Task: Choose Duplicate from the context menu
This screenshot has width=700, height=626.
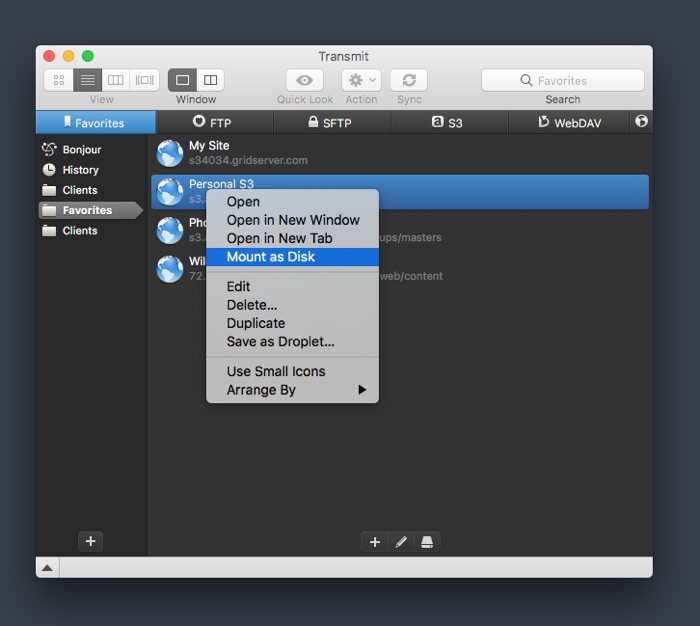Action: pyautogui.click(x=292, y=323)
